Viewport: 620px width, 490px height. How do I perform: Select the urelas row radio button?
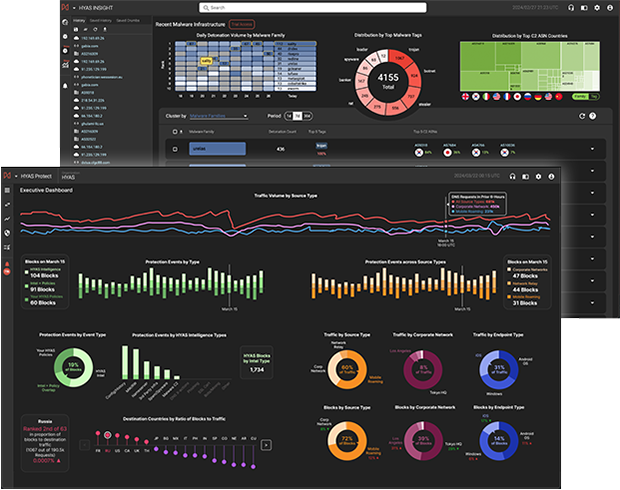click(x=175, y=149)
